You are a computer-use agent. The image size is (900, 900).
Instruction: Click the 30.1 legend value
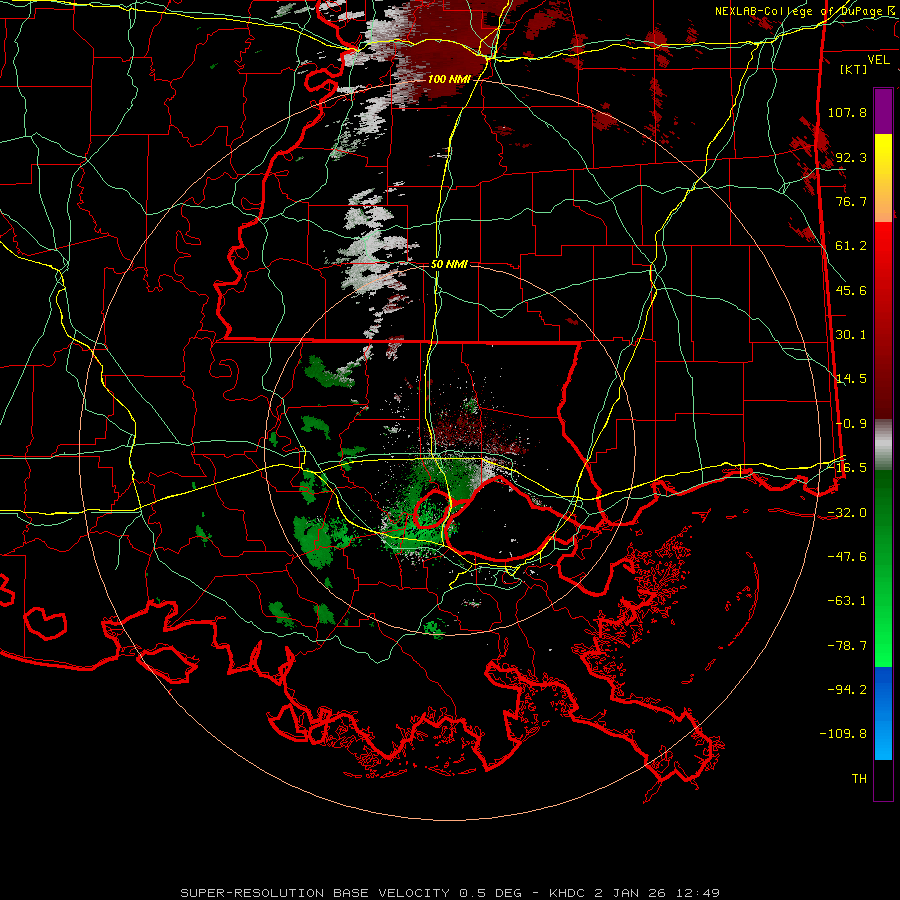coord(851,335)
